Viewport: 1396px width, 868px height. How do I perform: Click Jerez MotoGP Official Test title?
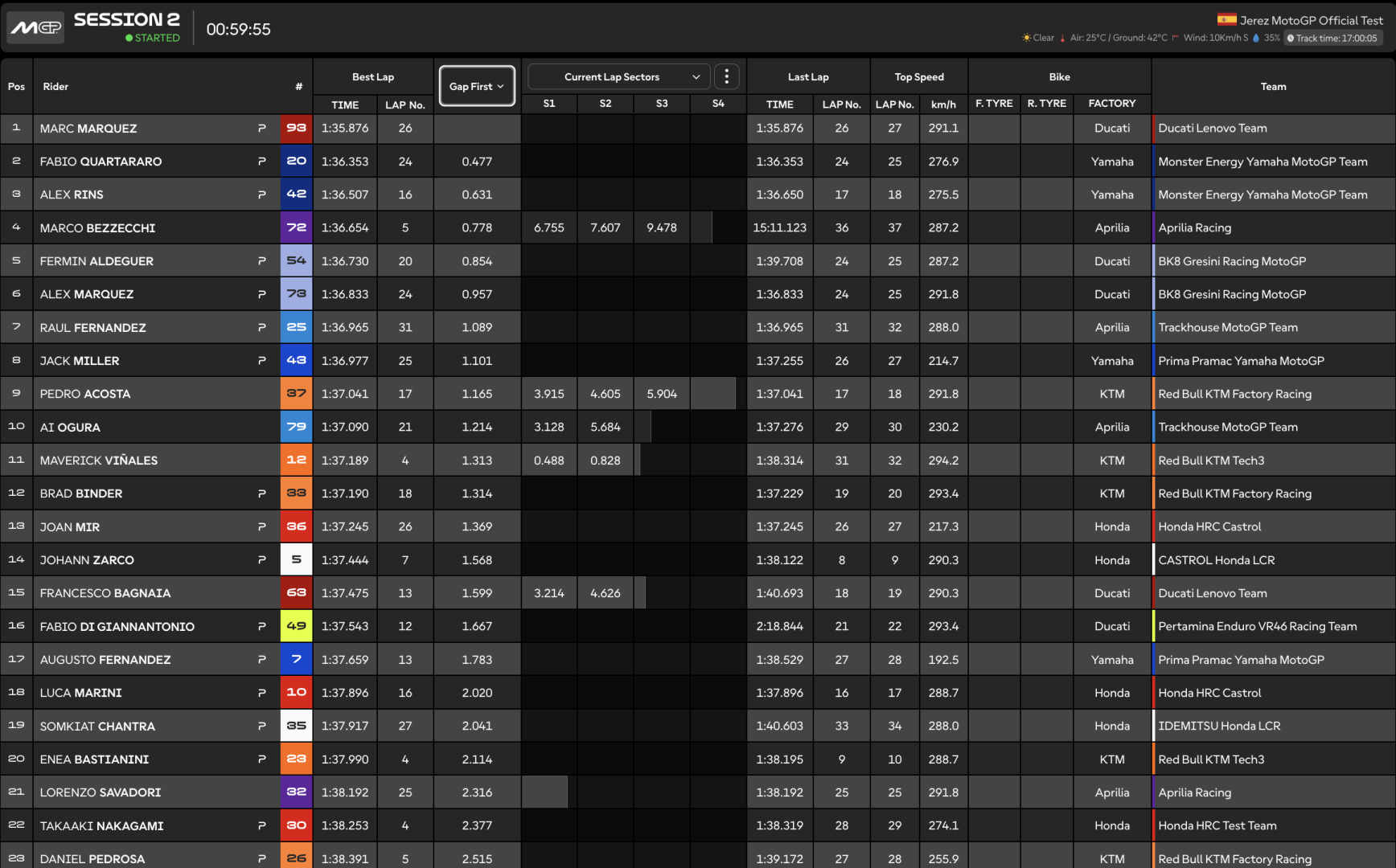pyautogui.click(x=1311, y=20)
